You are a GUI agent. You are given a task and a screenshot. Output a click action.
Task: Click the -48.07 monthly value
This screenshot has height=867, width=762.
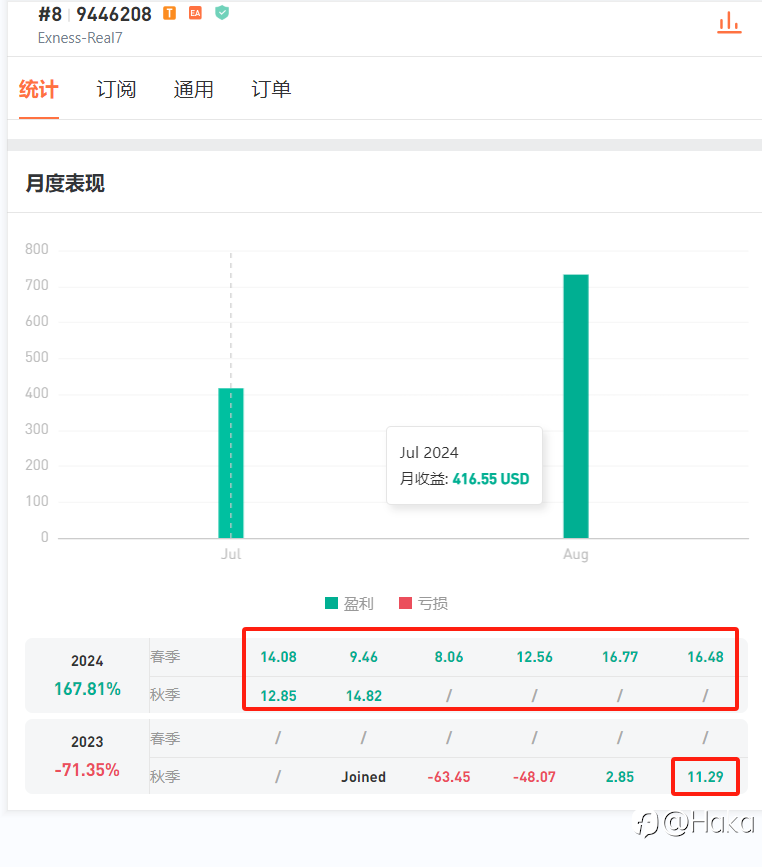tap(534, 777)
